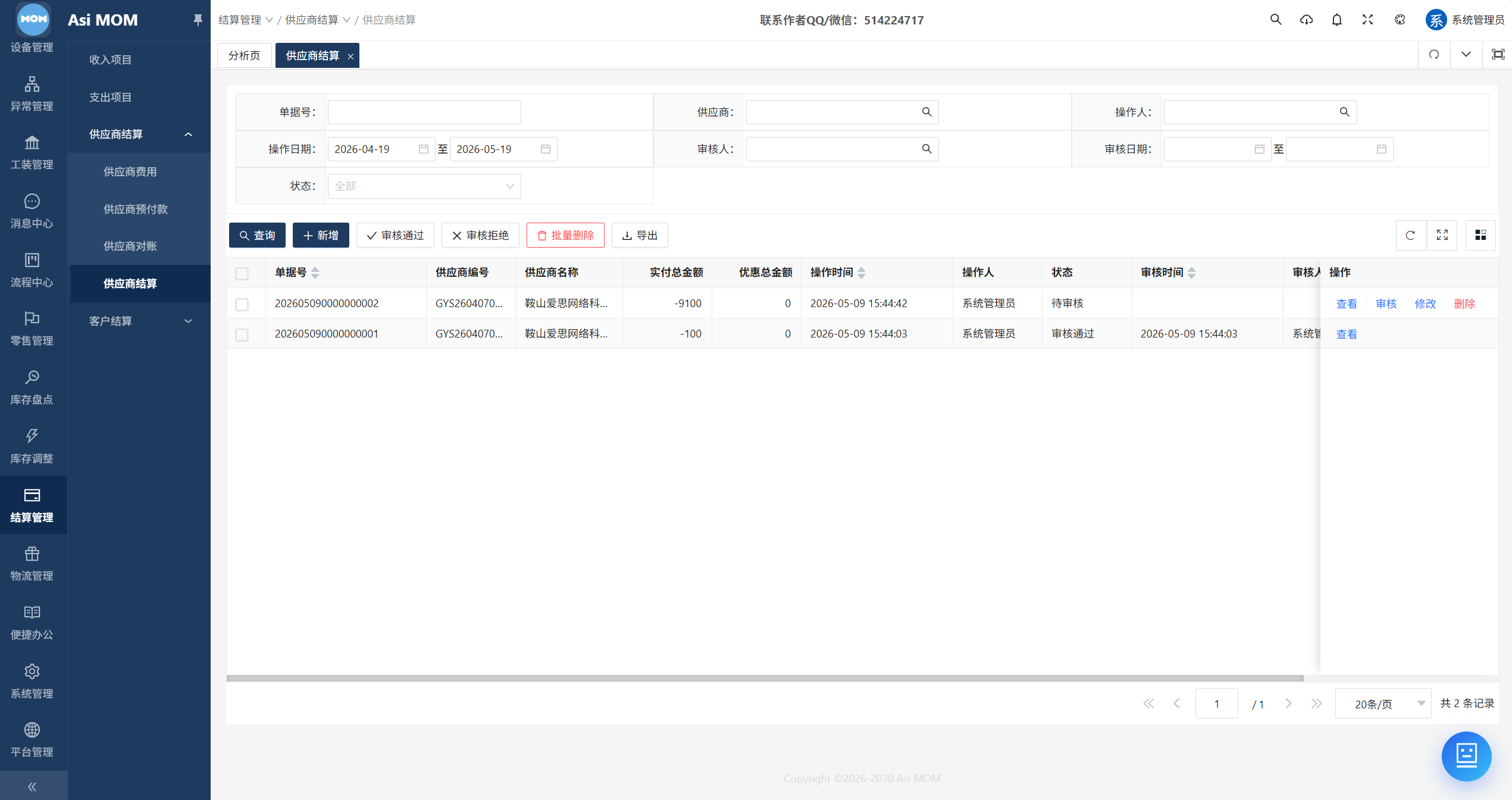Click the 新增 button

click(x=321, y=236)
